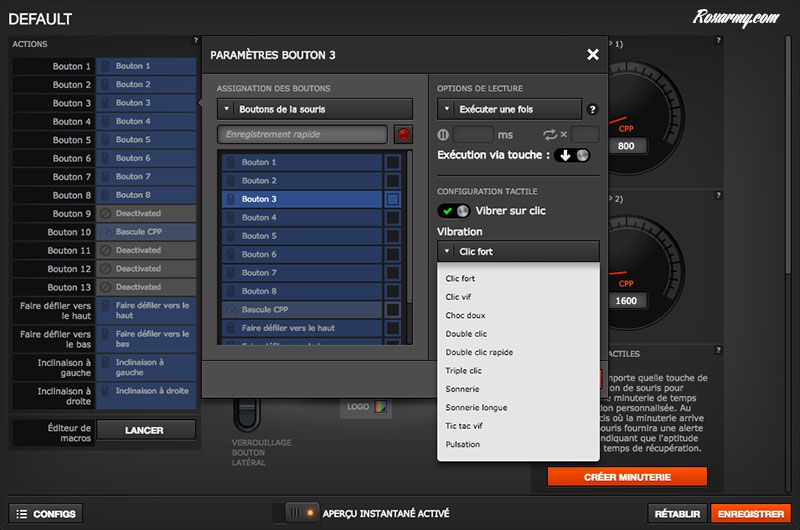
Task: Expand the Exécuter une fois dropdown
Action: click(x=509, y=109)
